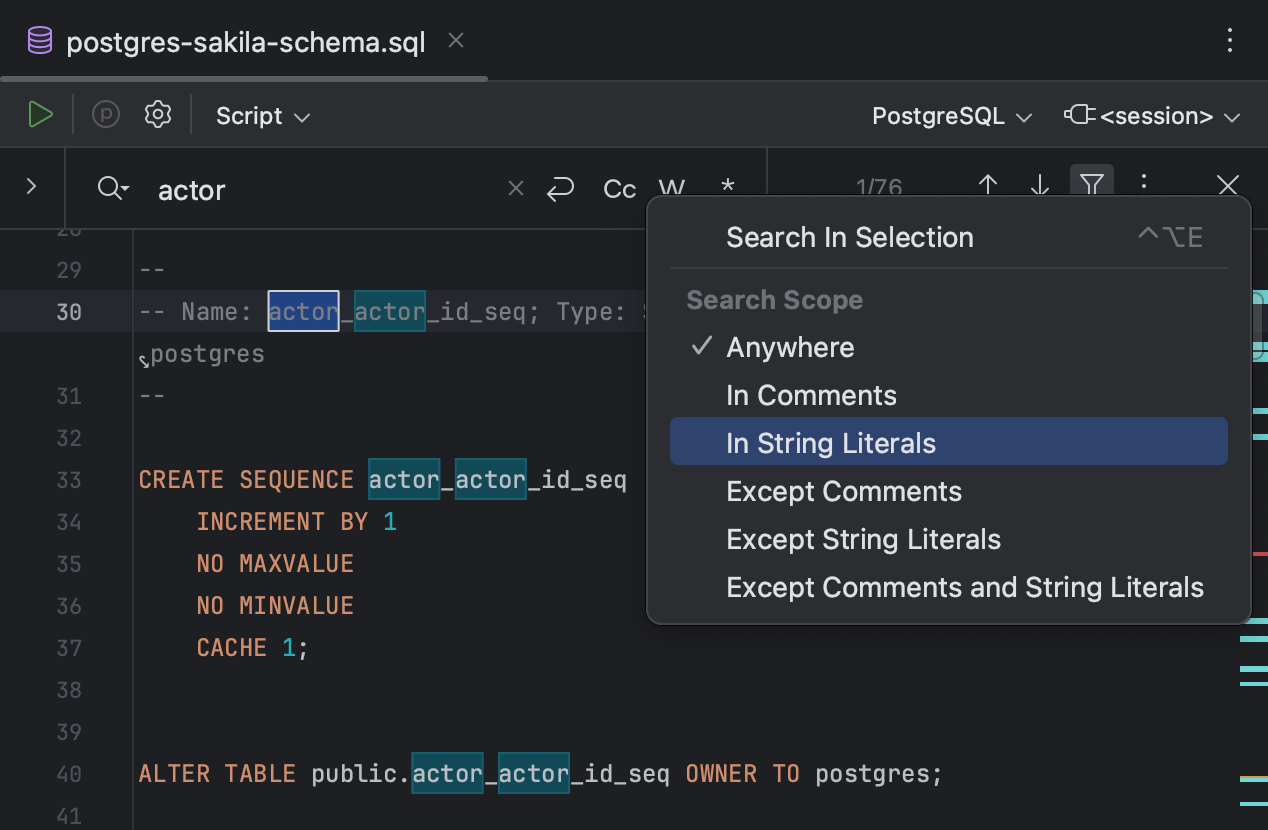Click the circled P profiler icon
Viewport: 1268px width, 830px height.
click(x=105, y=114)
